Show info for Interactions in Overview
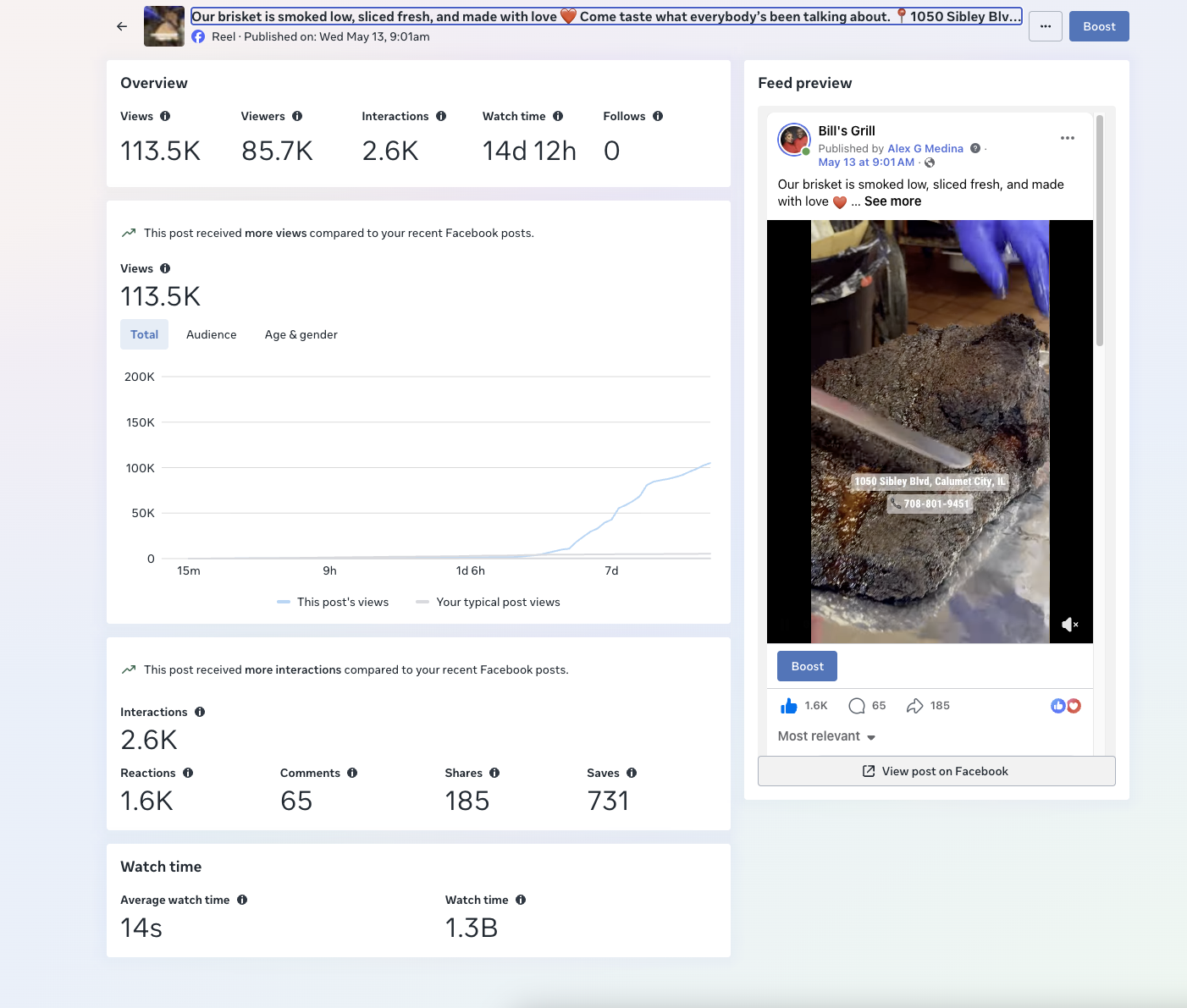Screen dimensions: 1187x1008 click(x=441, y=116)
